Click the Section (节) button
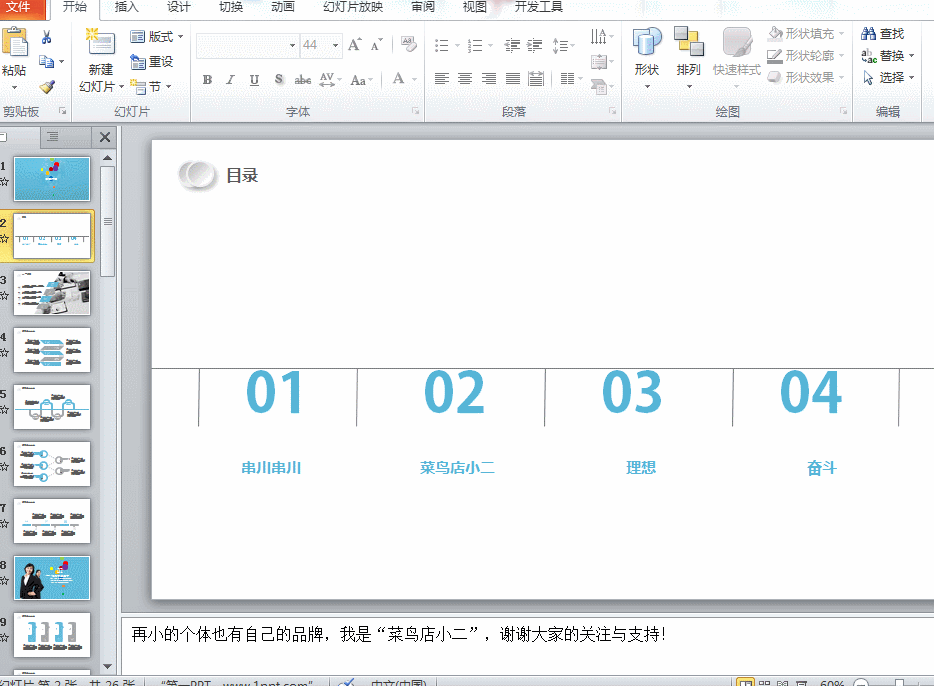Viewport: 934px width, 686px height. point(152,86)
